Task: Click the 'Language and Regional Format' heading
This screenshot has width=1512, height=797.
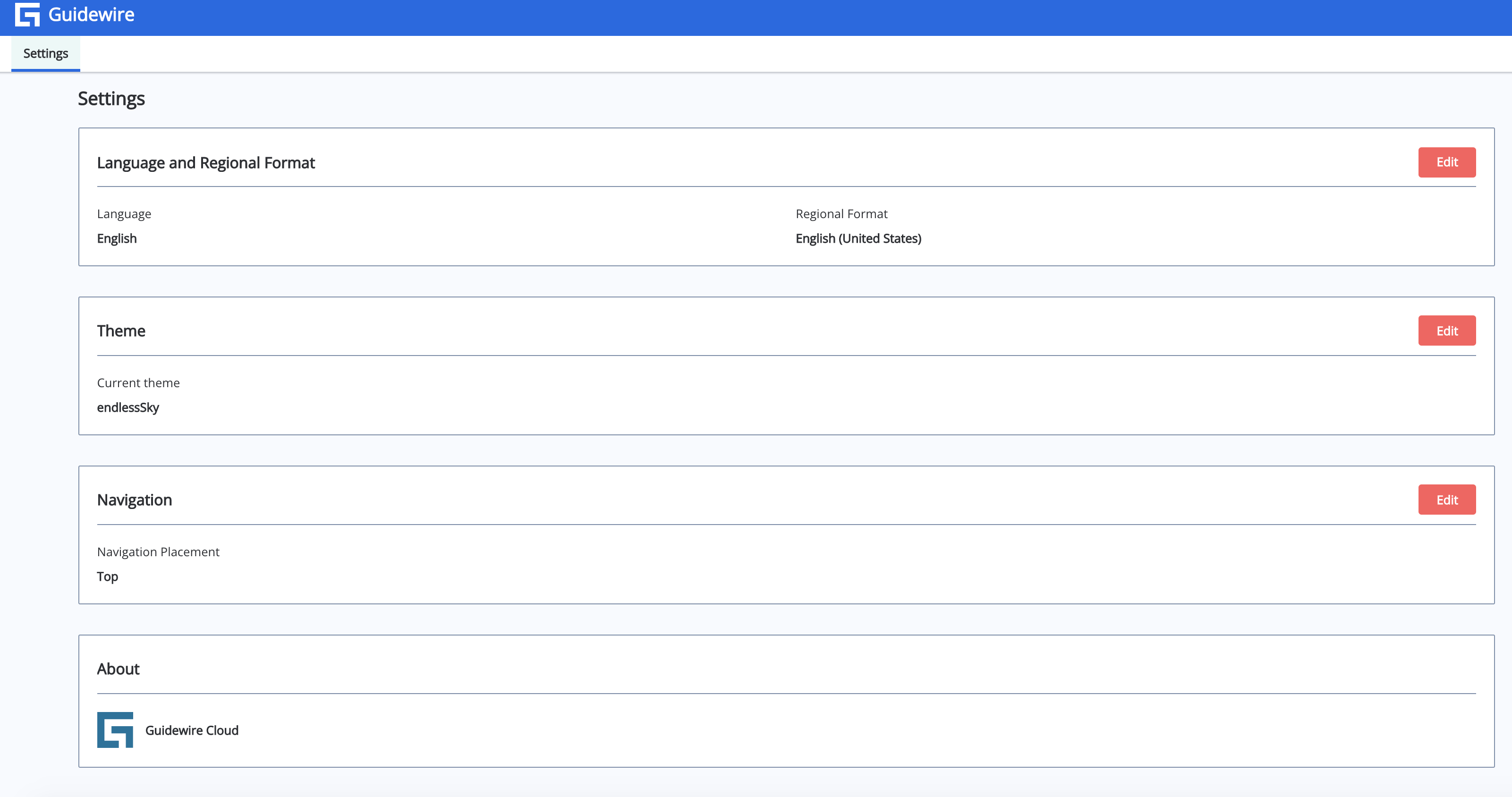Action: (205, 162)
